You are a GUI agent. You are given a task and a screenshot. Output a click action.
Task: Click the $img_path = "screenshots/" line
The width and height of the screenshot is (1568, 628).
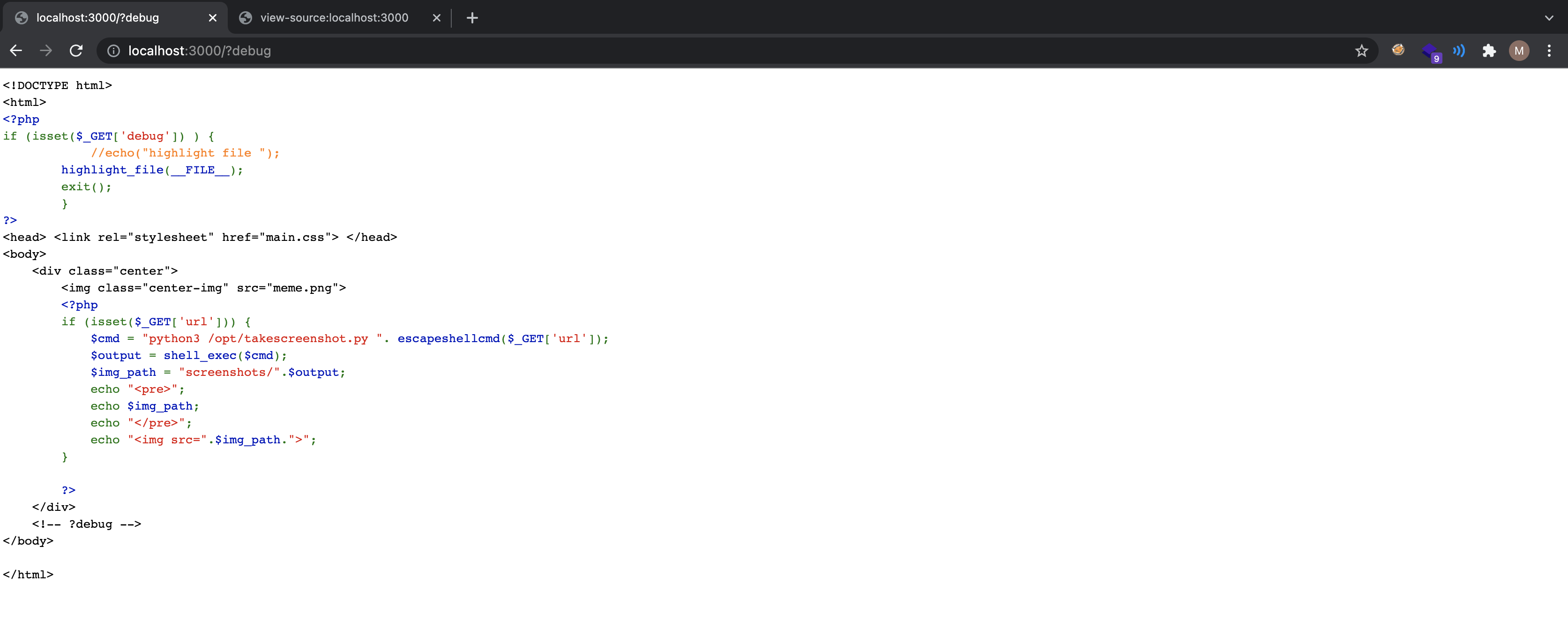click(x=218, y=373)
